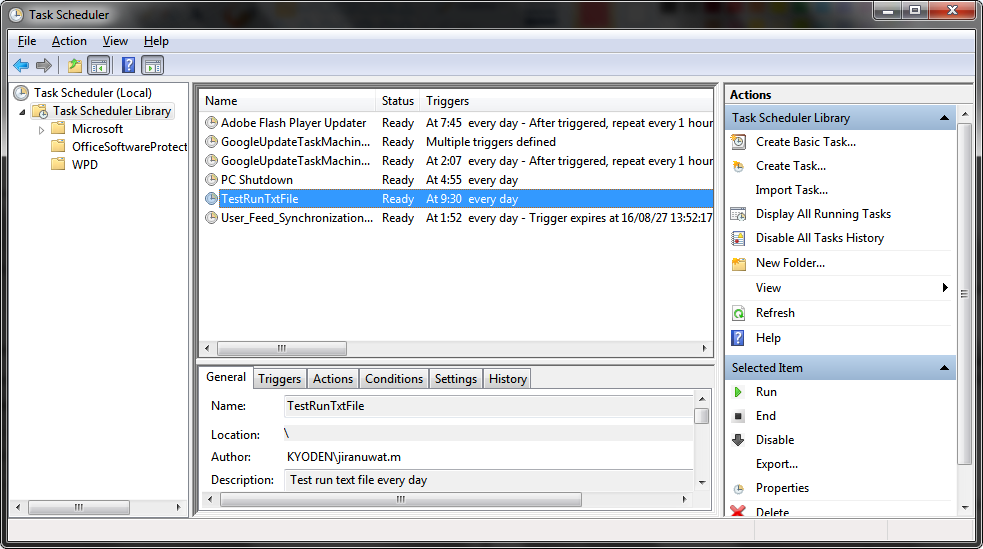
Task: Click the OfficeSoftwareProtect folder icon
Action: click(x=58, y=146)
